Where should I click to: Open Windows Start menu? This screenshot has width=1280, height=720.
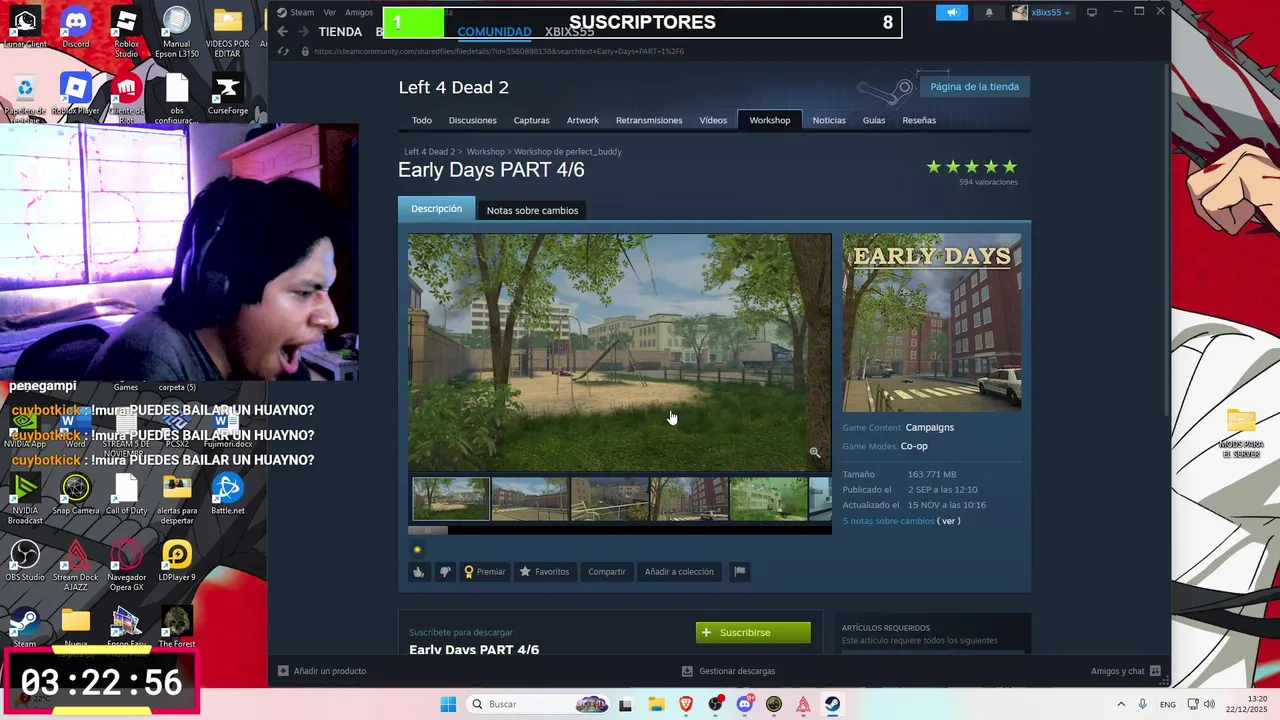click(448, 704)
